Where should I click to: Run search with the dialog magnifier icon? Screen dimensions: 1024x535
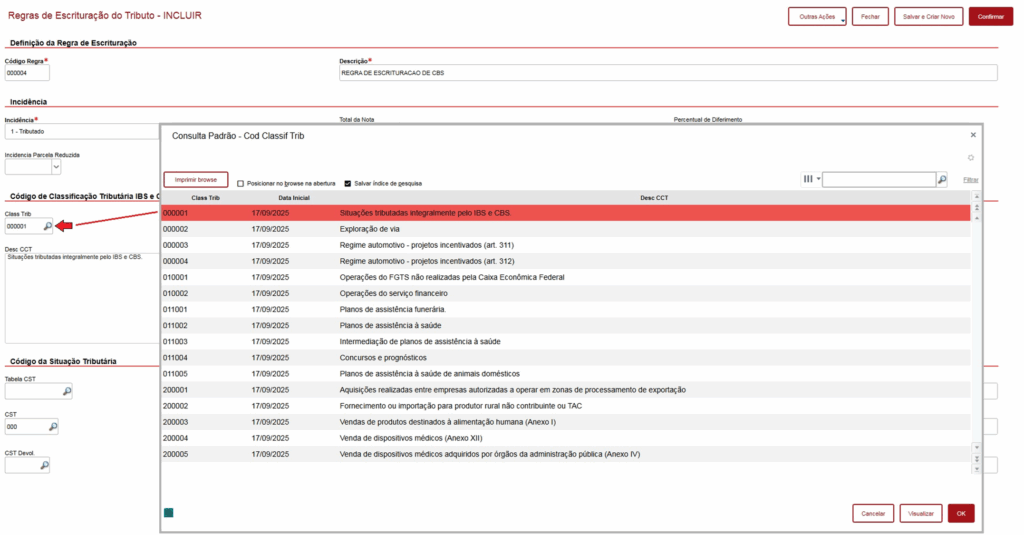click(942, 180)
